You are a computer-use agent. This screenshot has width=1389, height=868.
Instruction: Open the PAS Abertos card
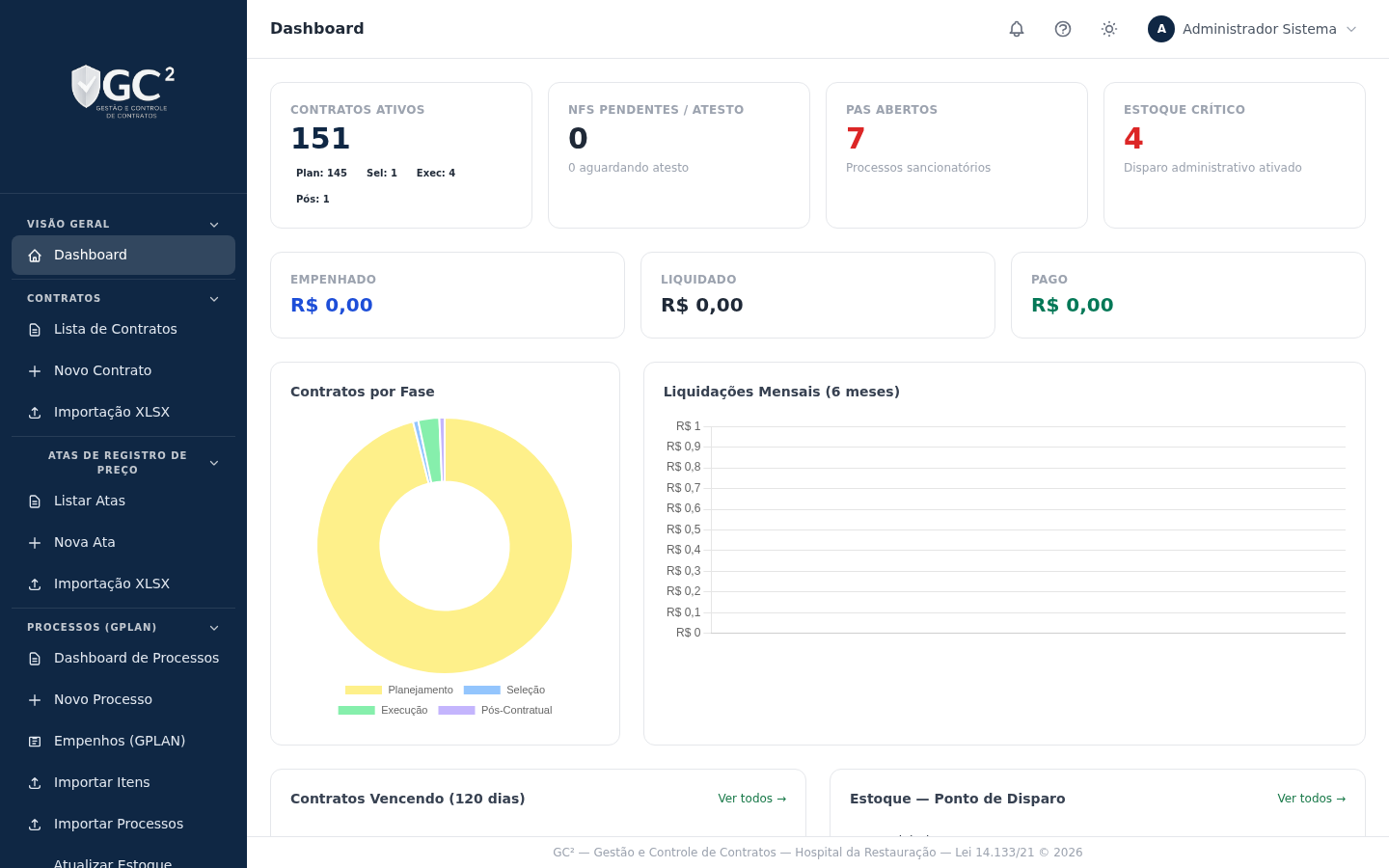click(957, 155)
